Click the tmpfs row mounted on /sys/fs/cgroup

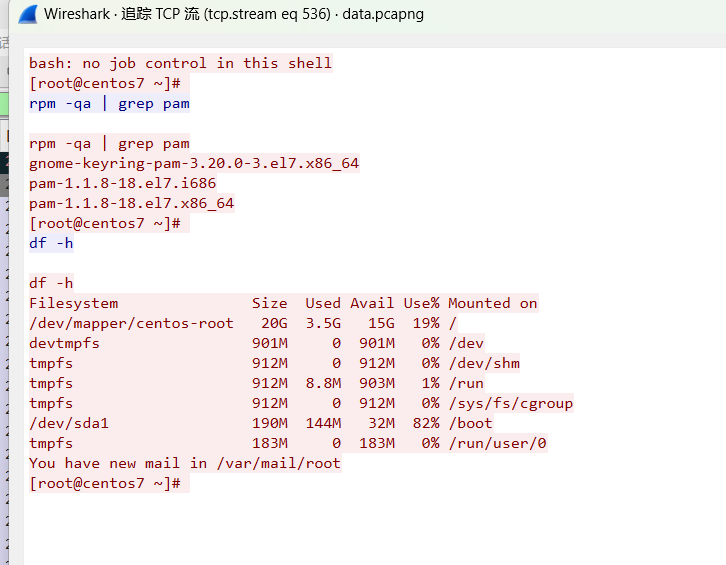tap(301, 403)
